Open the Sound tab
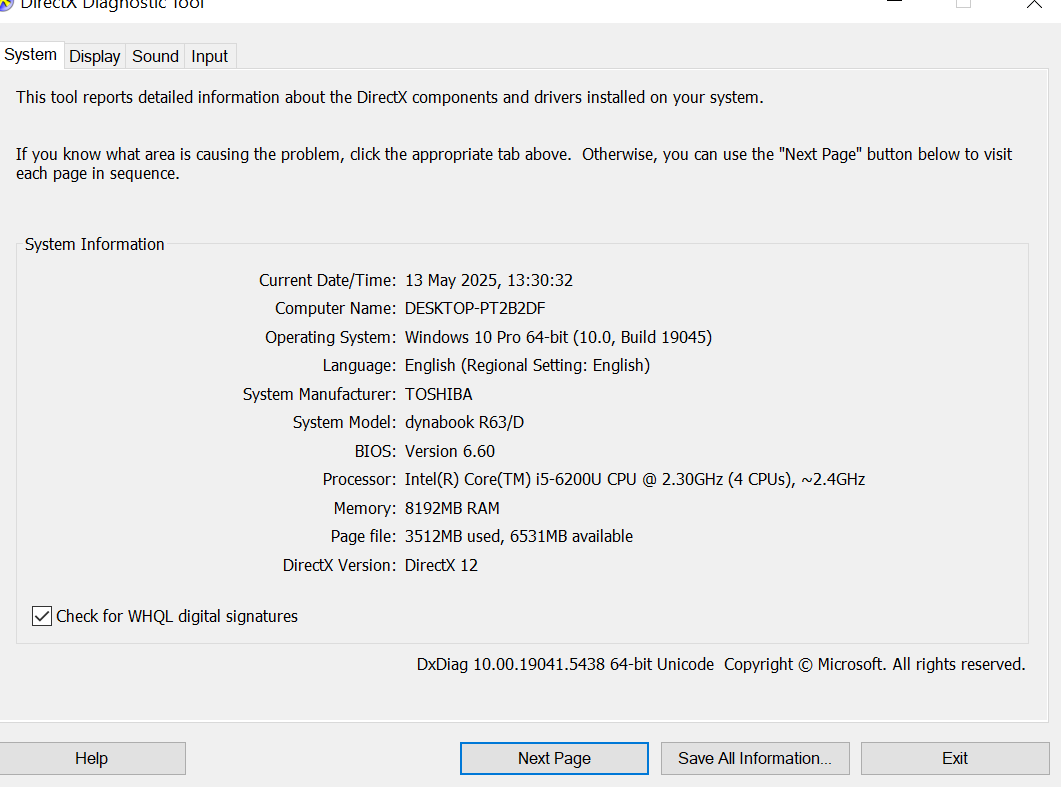Image resolution: width=1061 pixels, height=787 pixels. (x=155, y=56)
